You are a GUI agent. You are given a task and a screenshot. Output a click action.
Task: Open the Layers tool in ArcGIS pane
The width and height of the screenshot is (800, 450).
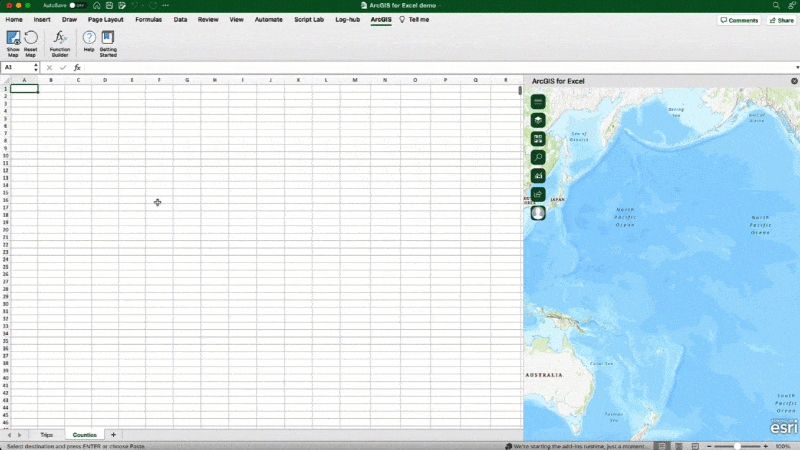pos(538,120)
